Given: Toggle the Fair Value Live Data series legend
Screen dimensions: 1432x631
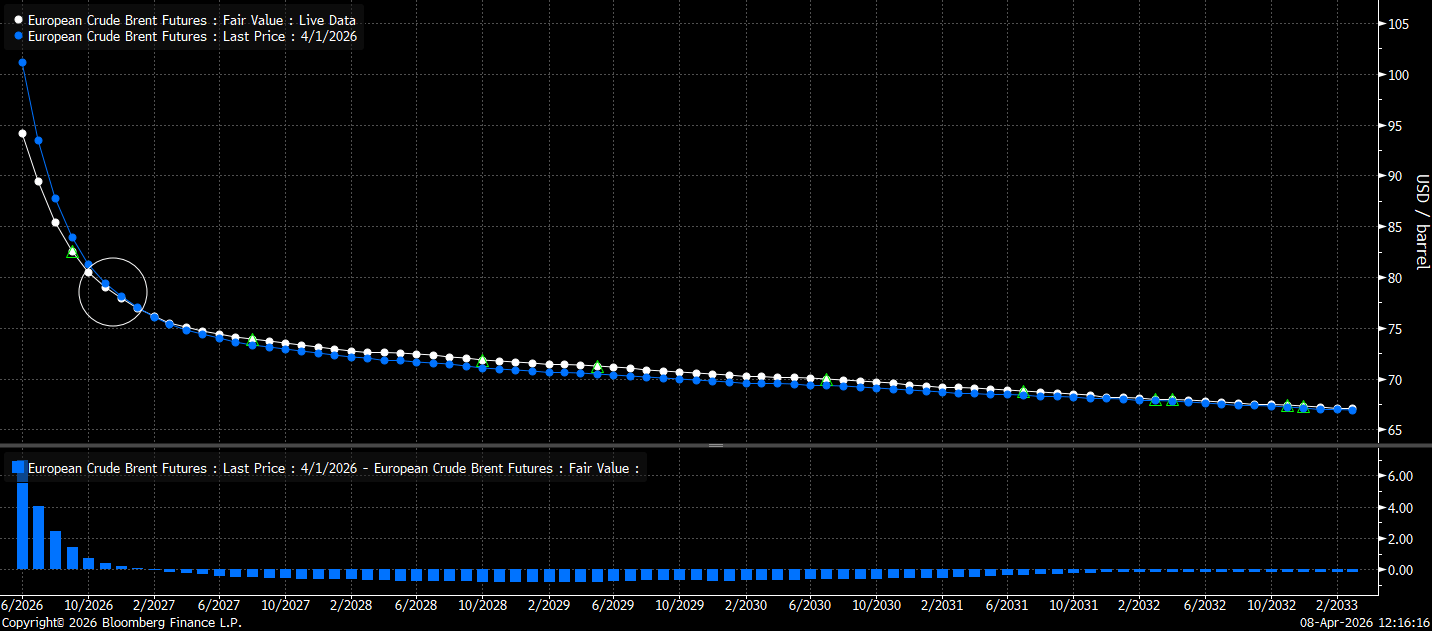Looking at the screenshot, I should pyautogui.click(x=191, y=20).
